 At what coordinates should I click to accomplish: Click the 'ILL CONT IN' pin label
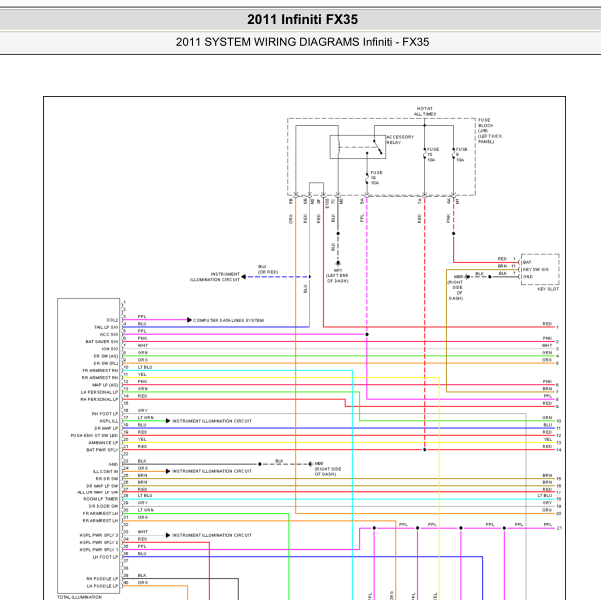(x=106, y=472)
